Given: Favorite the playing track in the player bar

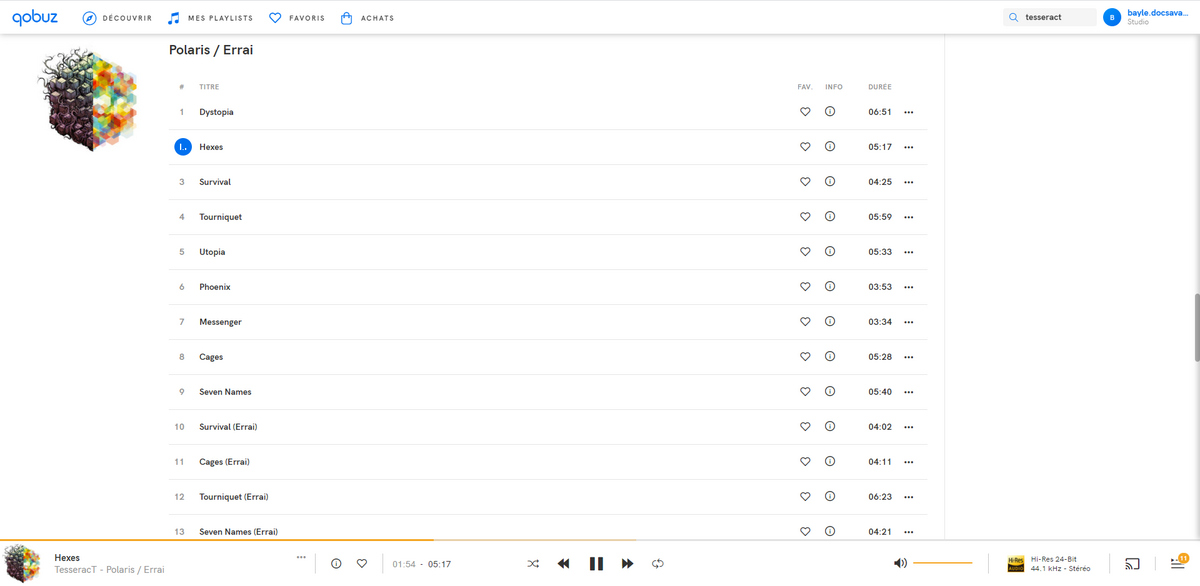Looking at the screenshot, I should (362, 564).
